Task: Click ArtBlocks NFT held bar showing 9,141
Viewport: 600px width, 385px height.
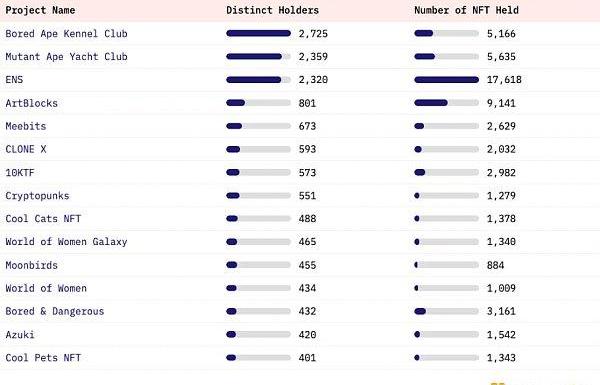Action: pyautogui.click(x=447, y=103)
